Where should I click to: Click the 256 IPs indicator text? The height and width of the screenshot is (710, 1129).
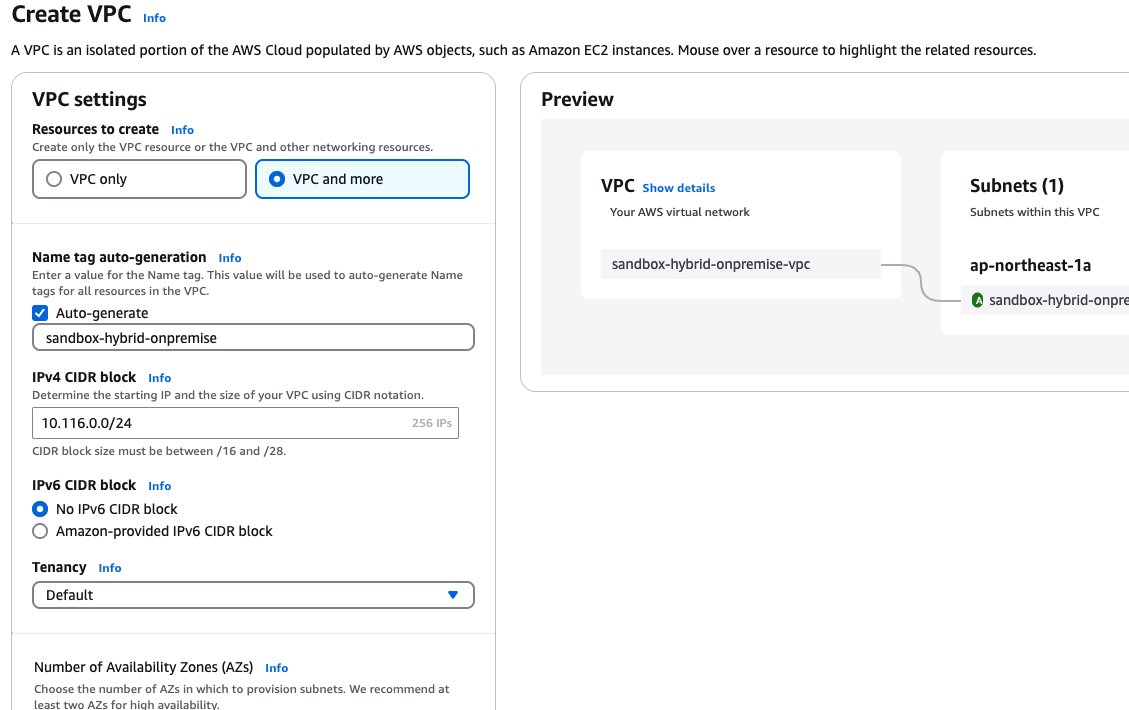(432, 423)
